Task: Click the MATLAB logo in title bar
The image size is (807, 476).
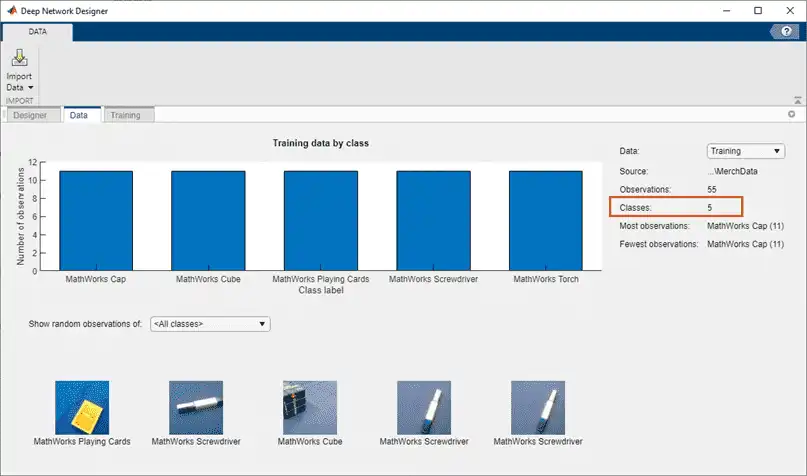Action: [x=11, y=10]
